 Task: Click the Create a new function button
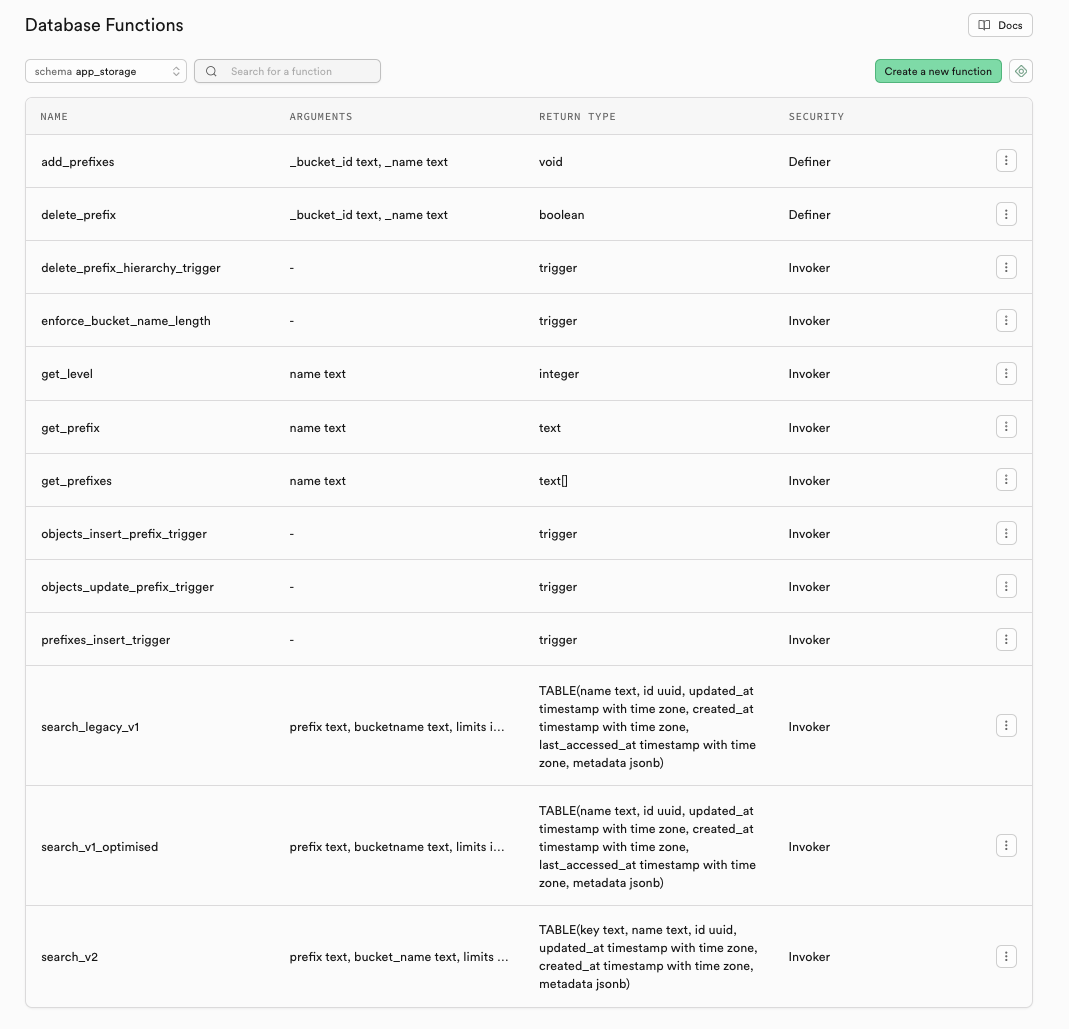(938, 71)
